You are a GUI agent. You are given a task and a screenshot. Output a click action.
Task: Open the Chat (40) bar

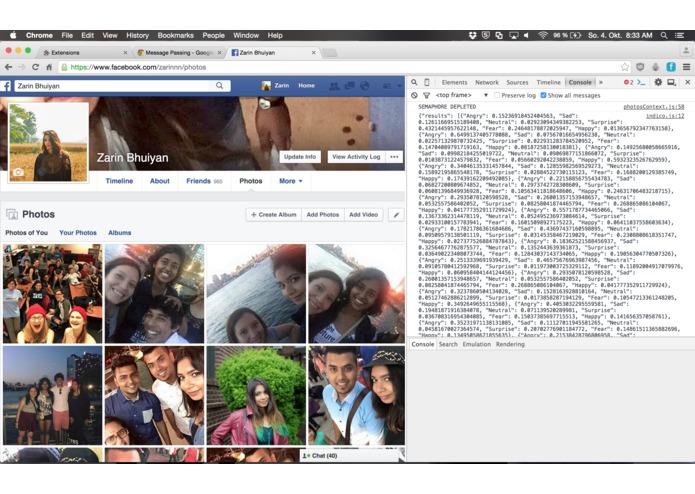[x=350, y=455]
